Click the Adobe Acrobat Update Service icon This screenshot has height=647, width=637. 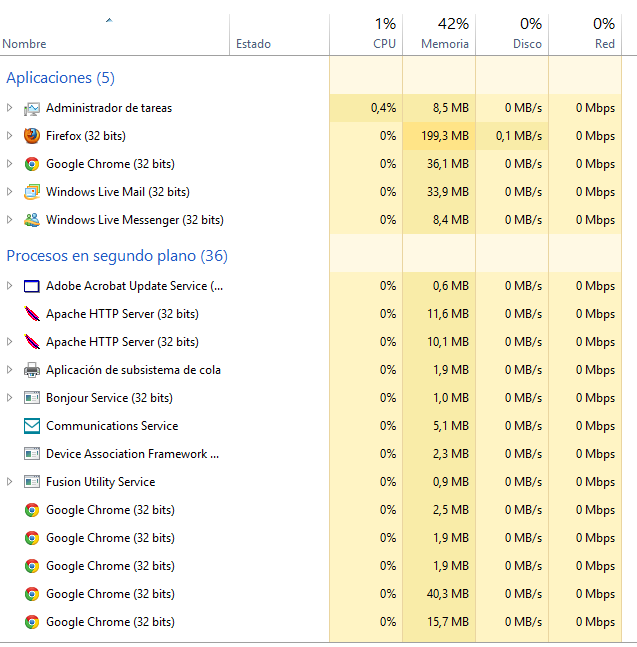point(32,286)
